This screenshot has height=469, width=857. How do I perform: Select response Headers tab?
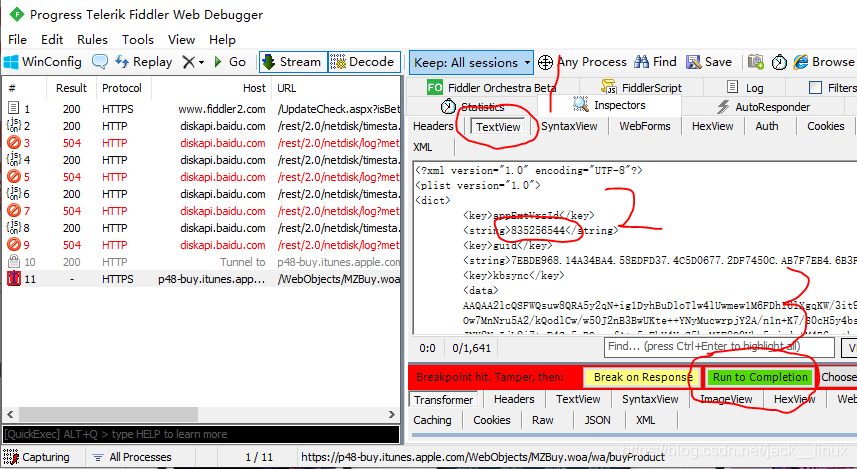tap(514, 400)
